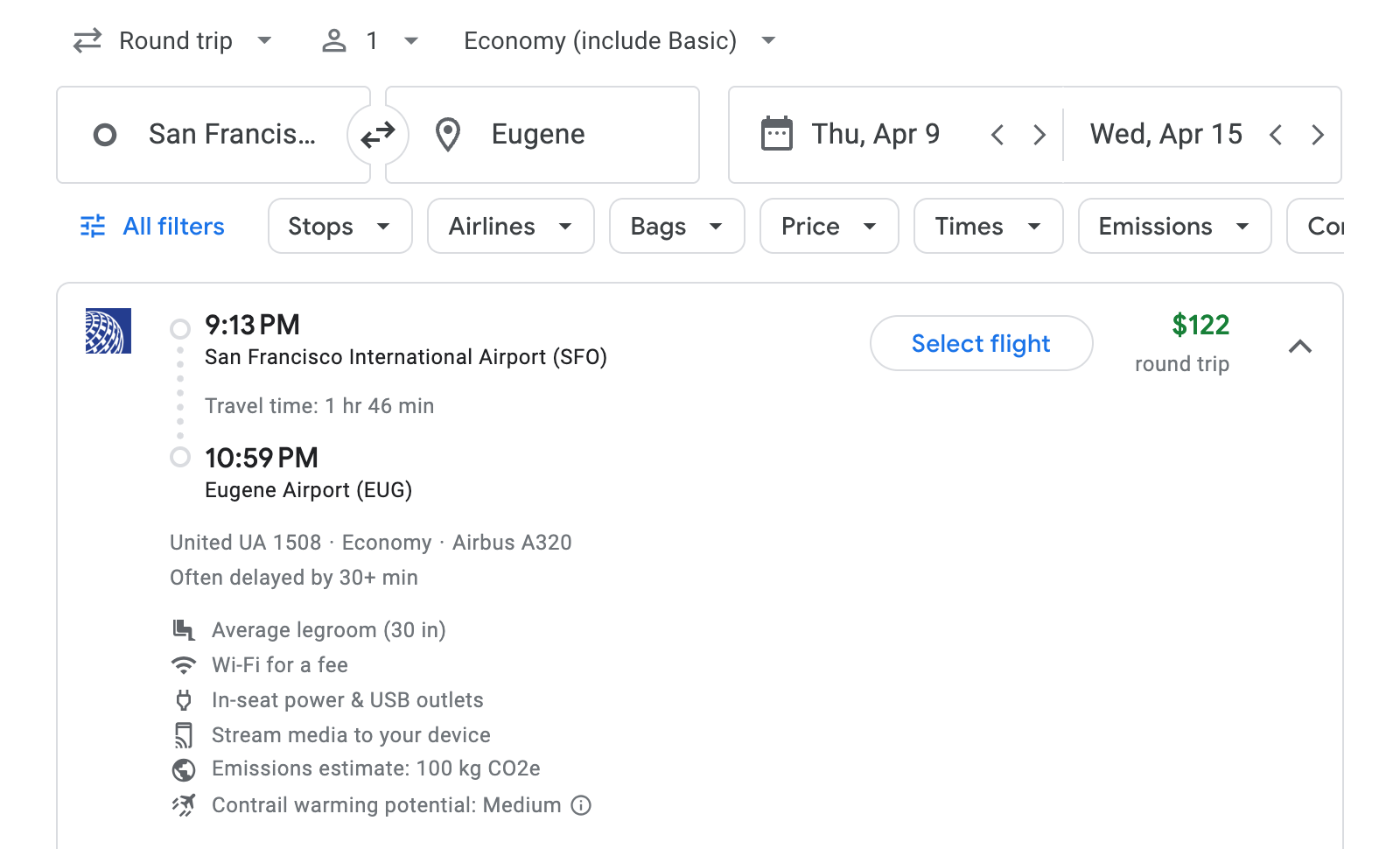This screenshot has width=1400, height=849.
Task: Click the passenger count person icon
Action: (x=333, y=40)
